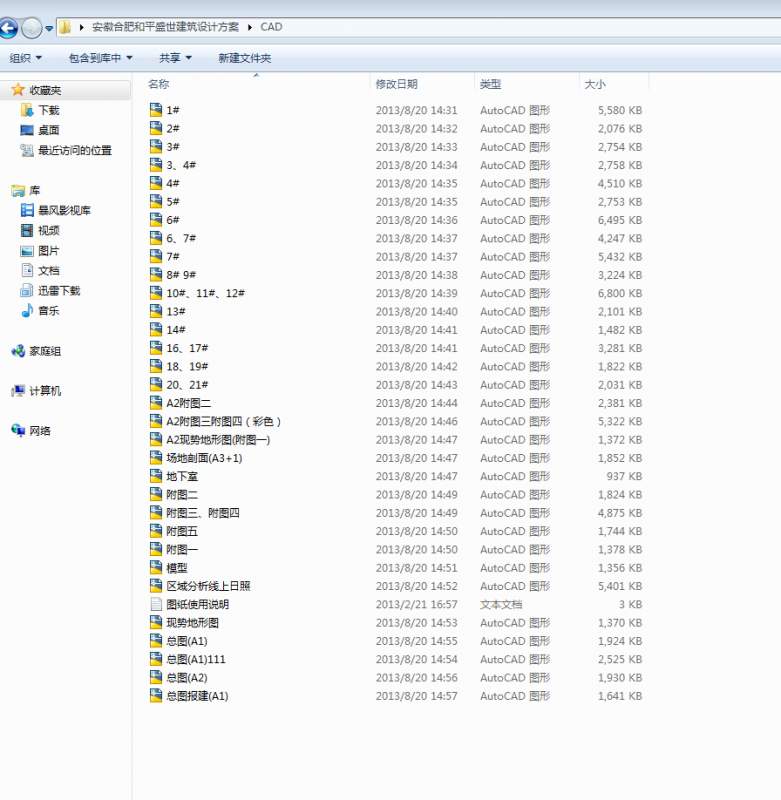Select the 附图五 drawing file

[182, 531]
